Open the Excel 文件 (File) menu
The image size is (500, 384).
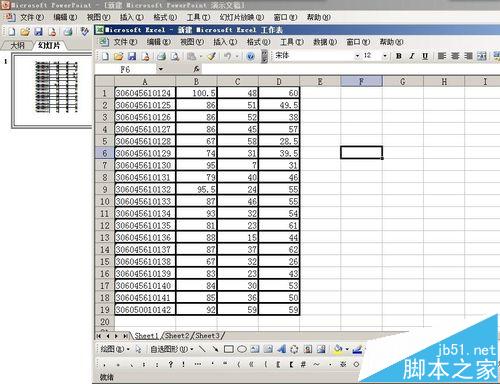pyautogui.click(x=125, y=42)
